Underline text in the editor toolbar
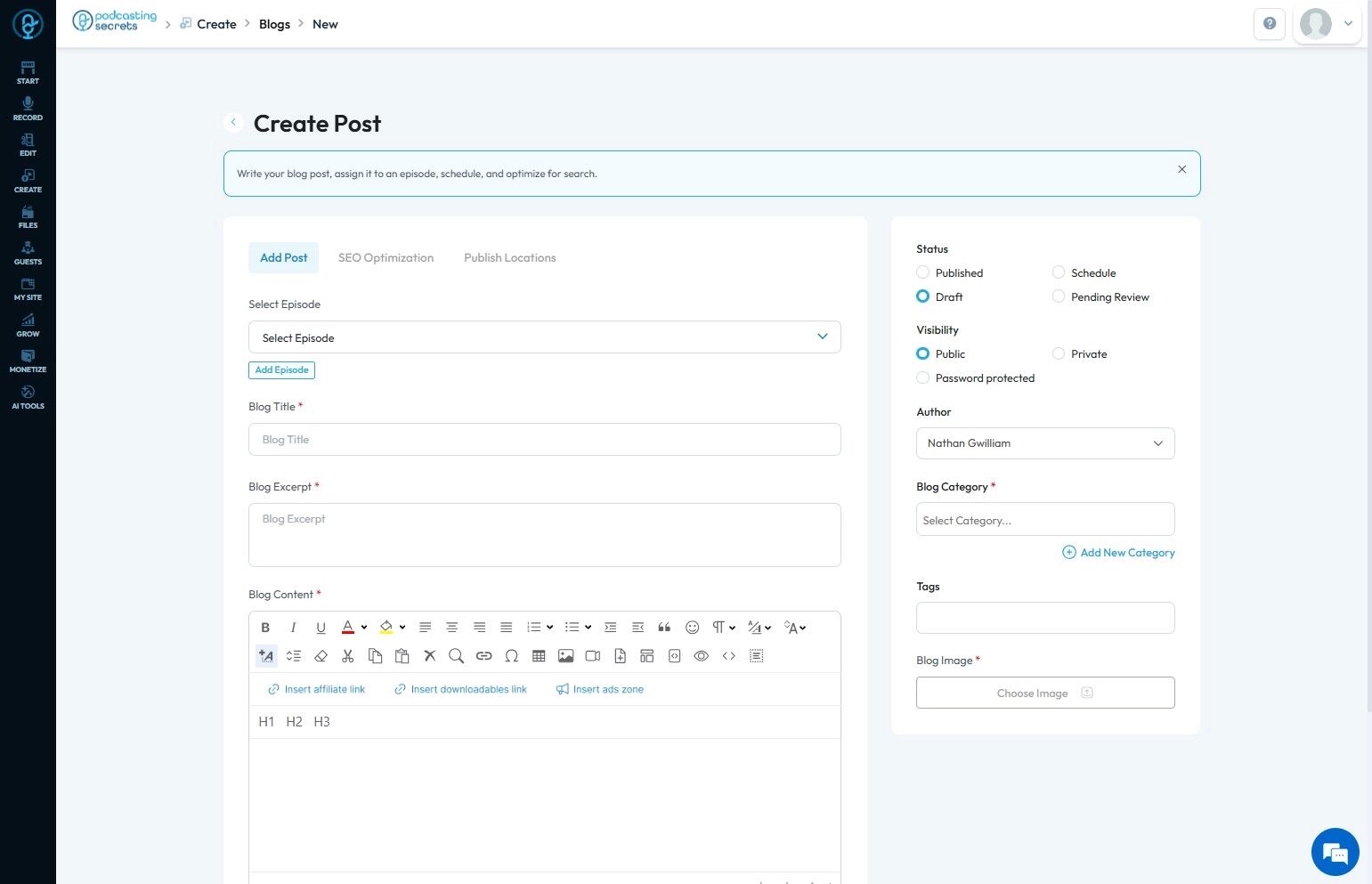1372x884 pixels. (x=321, y=628)
